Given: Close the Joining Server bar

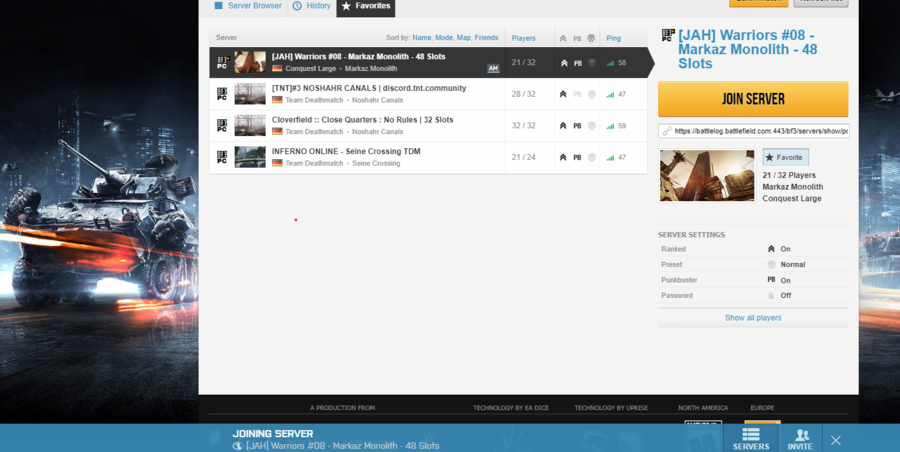Looking at the screenshot, I should [836, 441].
